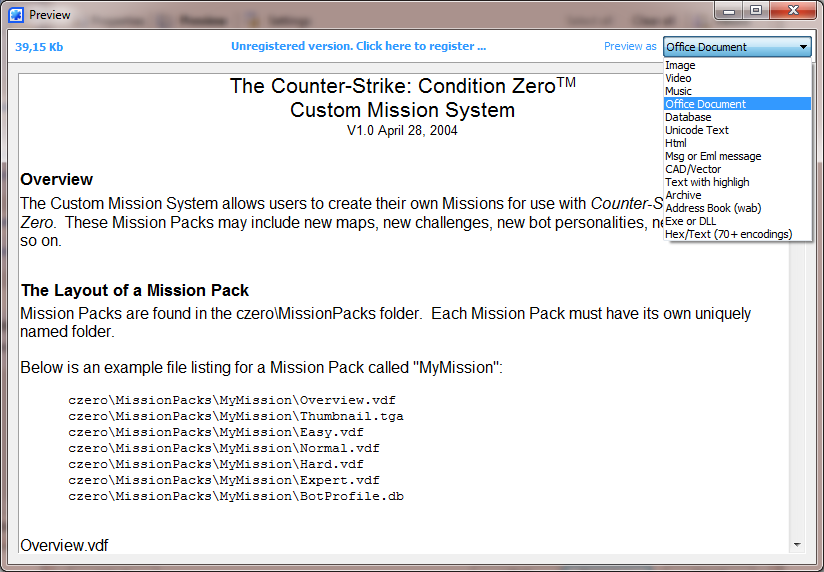Select 'Html' preview mode
Viewport: 824px width, 572px height.
pyautogui.click(x=676, y=143)
